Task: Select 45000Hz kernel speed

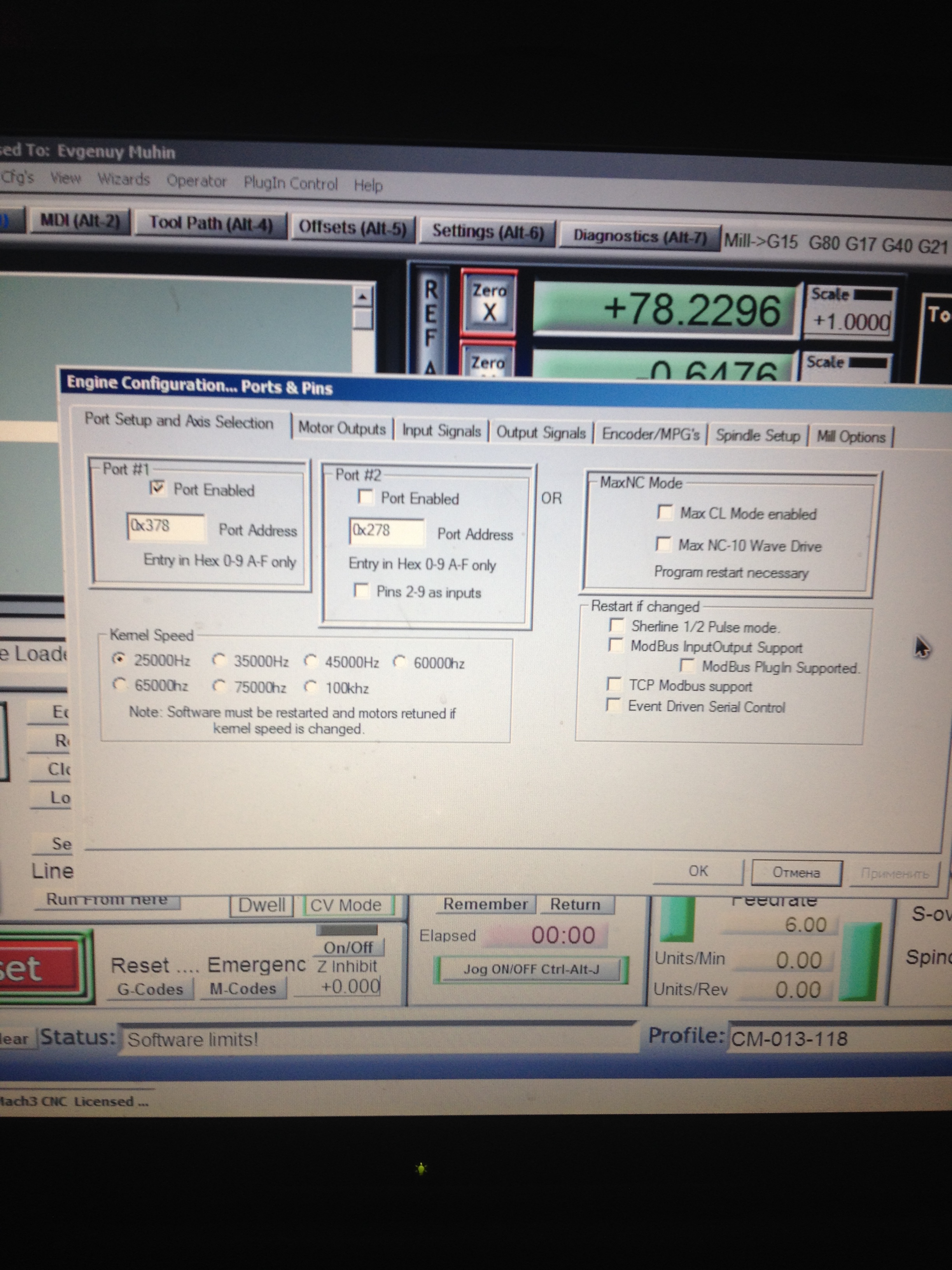Action: (311, 661)
